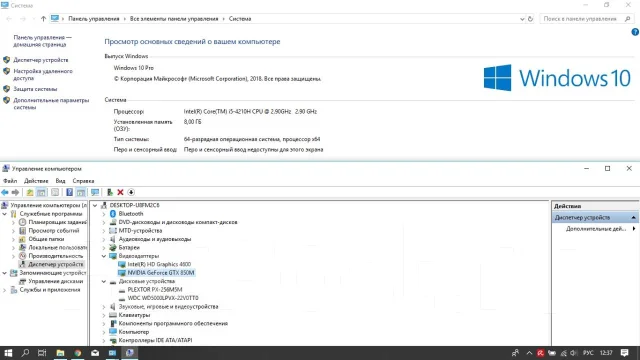Expand the Клавиатуры category

coord(104,315)
